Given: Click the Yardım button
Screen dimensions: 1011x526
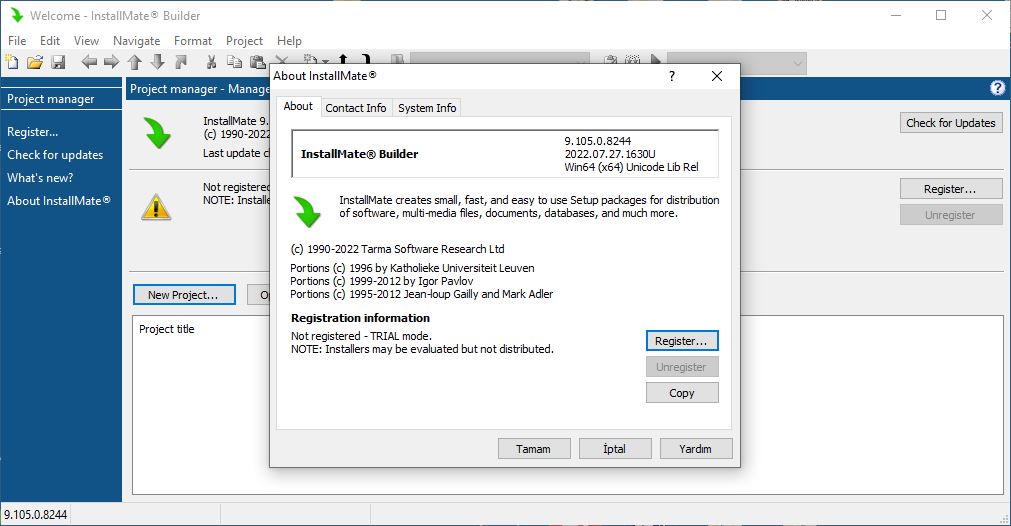Looking at the screenshot, I should tap(696, 449).
